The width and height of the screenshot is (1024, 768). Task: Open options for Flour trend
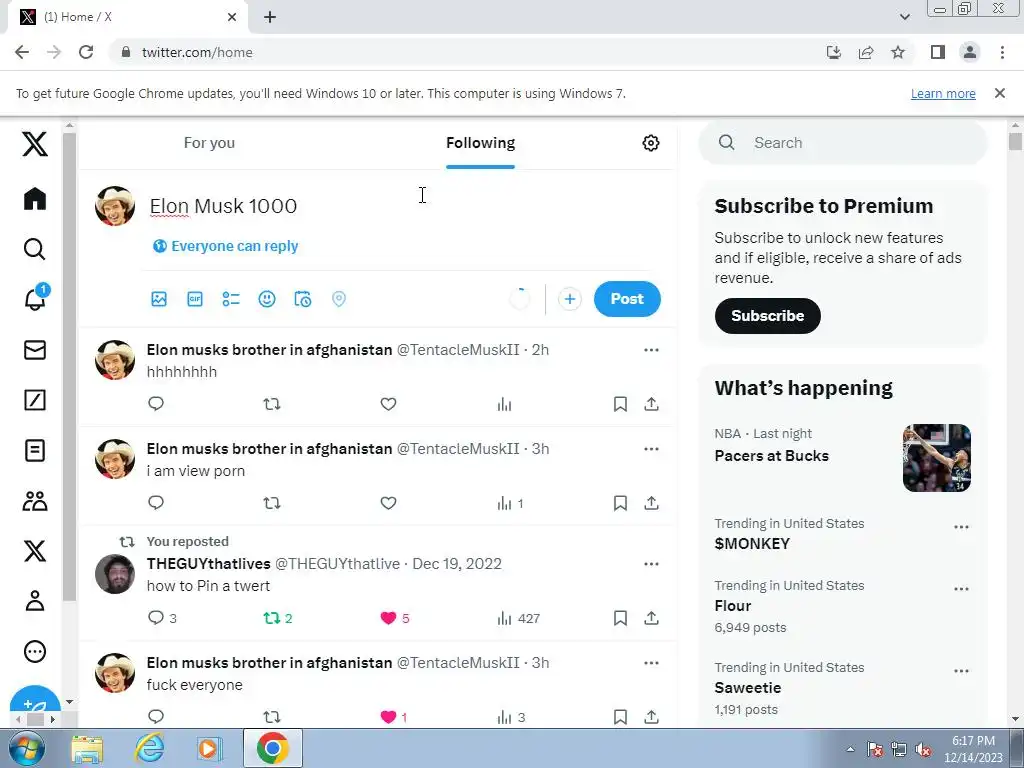click(961, 588)
